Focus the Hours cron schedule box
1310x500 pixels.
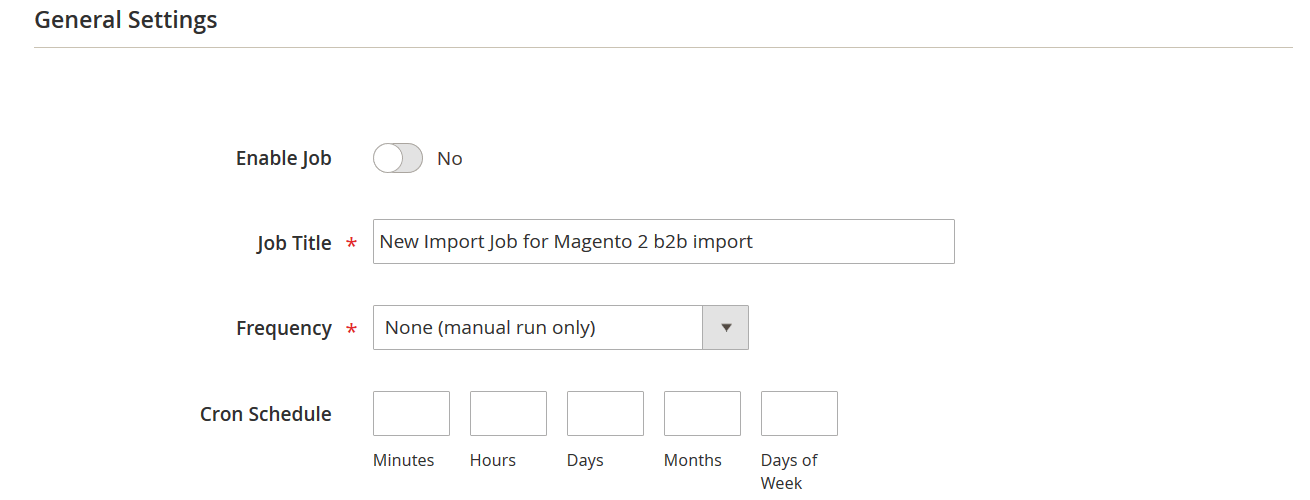(508, 413)
